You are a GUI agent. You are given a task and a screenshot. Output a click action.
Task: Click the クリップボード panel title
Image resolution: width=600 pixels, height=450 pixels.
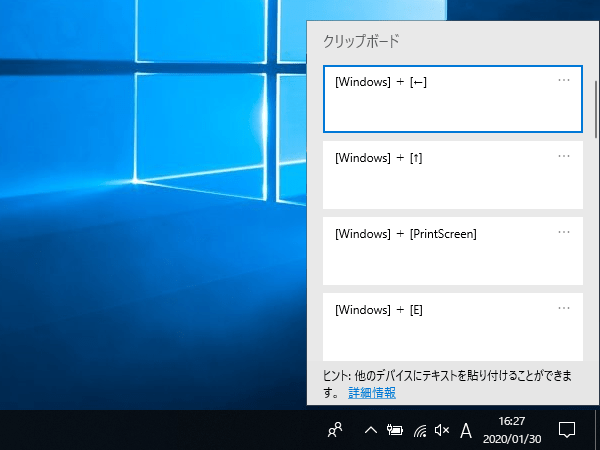tap(360, 41)
